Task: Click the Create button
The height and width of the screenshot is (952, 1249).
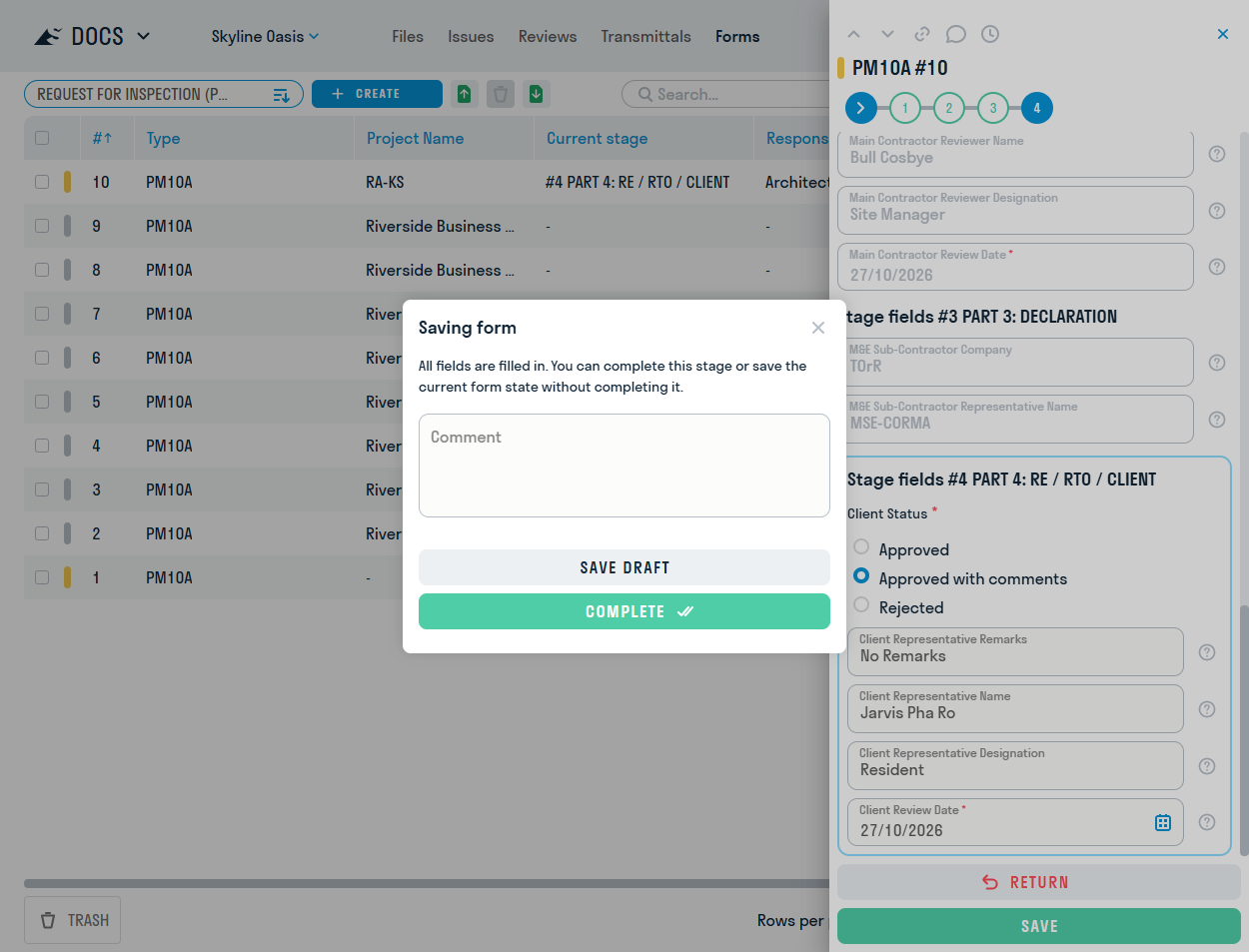Action: pos(377,94)
